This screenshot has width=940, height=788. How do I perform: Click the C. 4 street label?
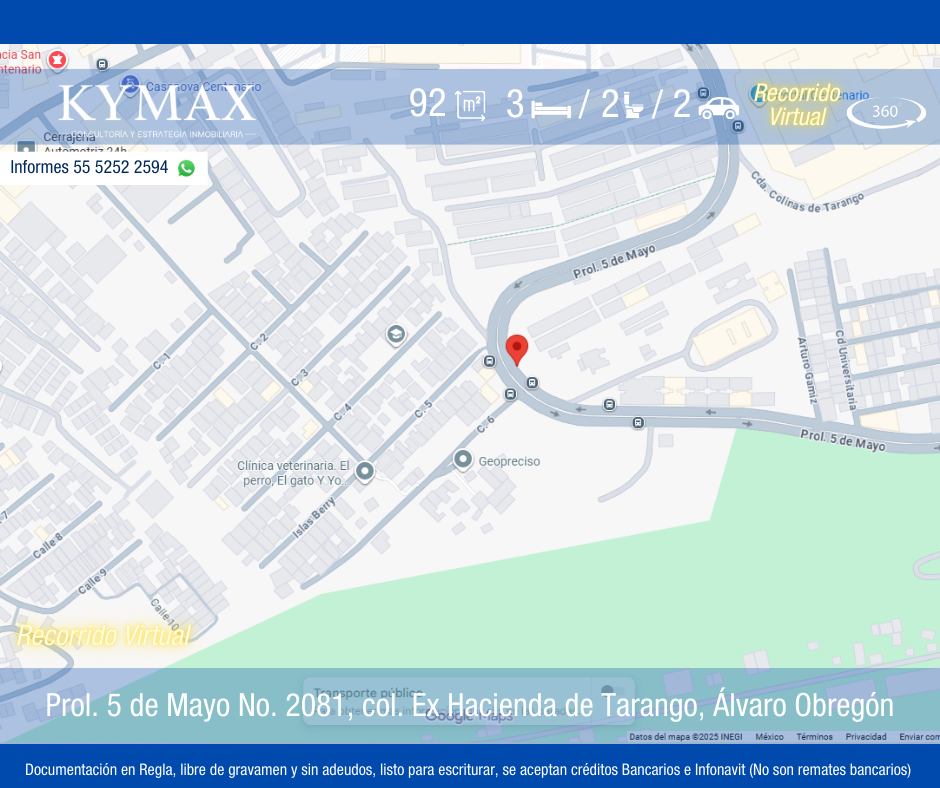coord(342,412)
